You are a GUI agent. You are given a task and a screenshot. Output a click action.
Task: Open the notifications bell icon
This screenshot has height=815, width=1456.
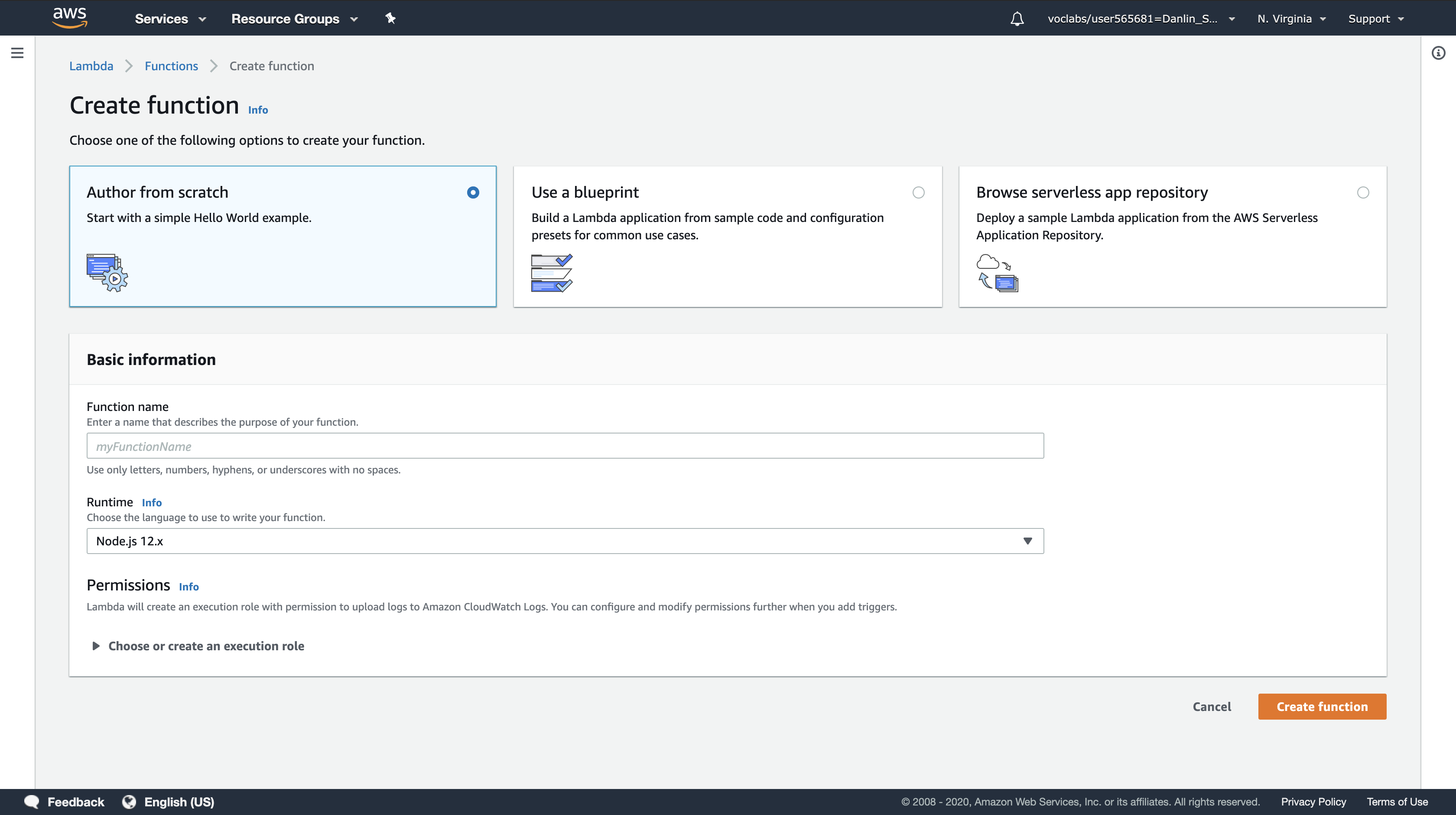pyautogui.click(x=1017, y=19)
